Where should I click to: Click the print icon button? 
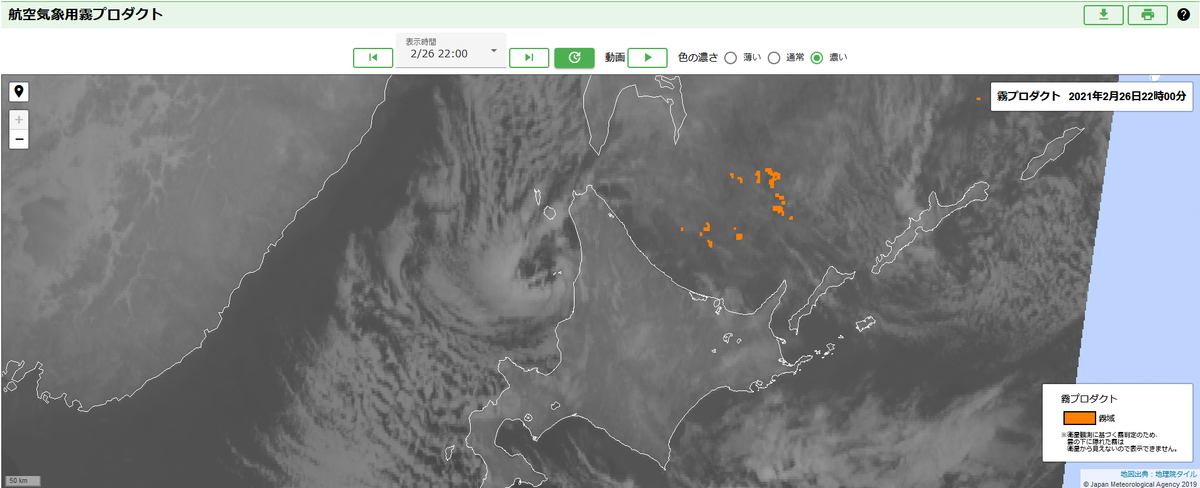coord(1148,15)
